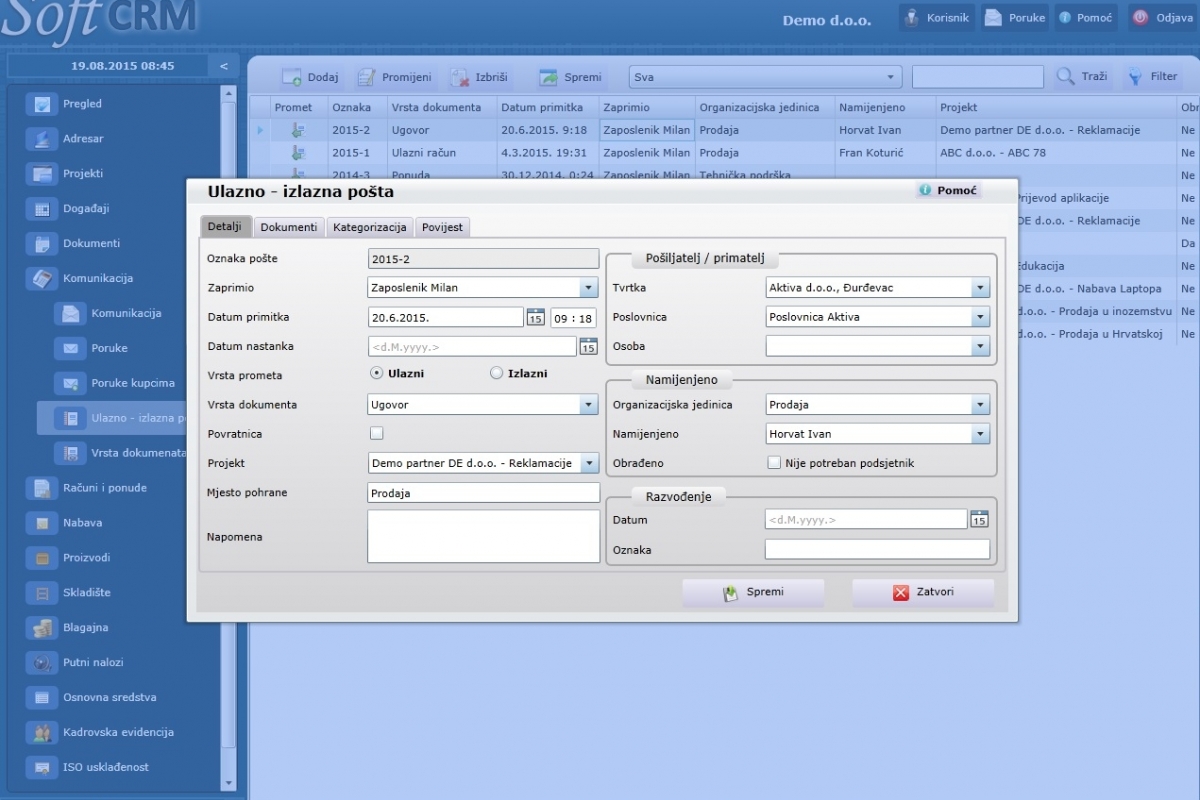Expand the Namijenjeno dropdown

point(979,434)
